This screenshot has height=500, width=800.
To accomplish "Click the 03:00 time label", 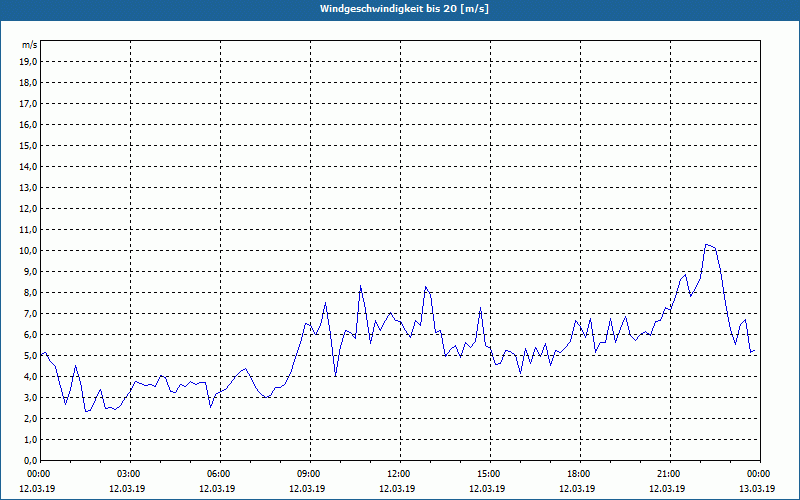I will pos(131,474).
